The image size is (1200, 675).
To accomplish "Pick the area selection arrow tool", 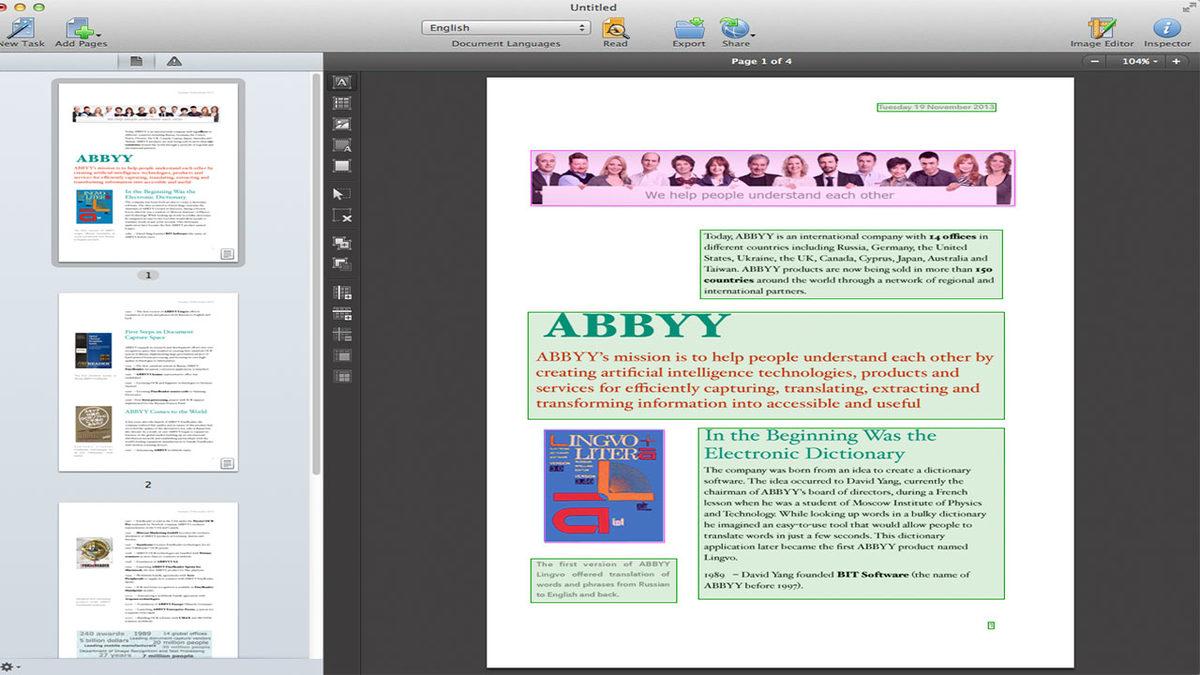I will click(342, 193).
